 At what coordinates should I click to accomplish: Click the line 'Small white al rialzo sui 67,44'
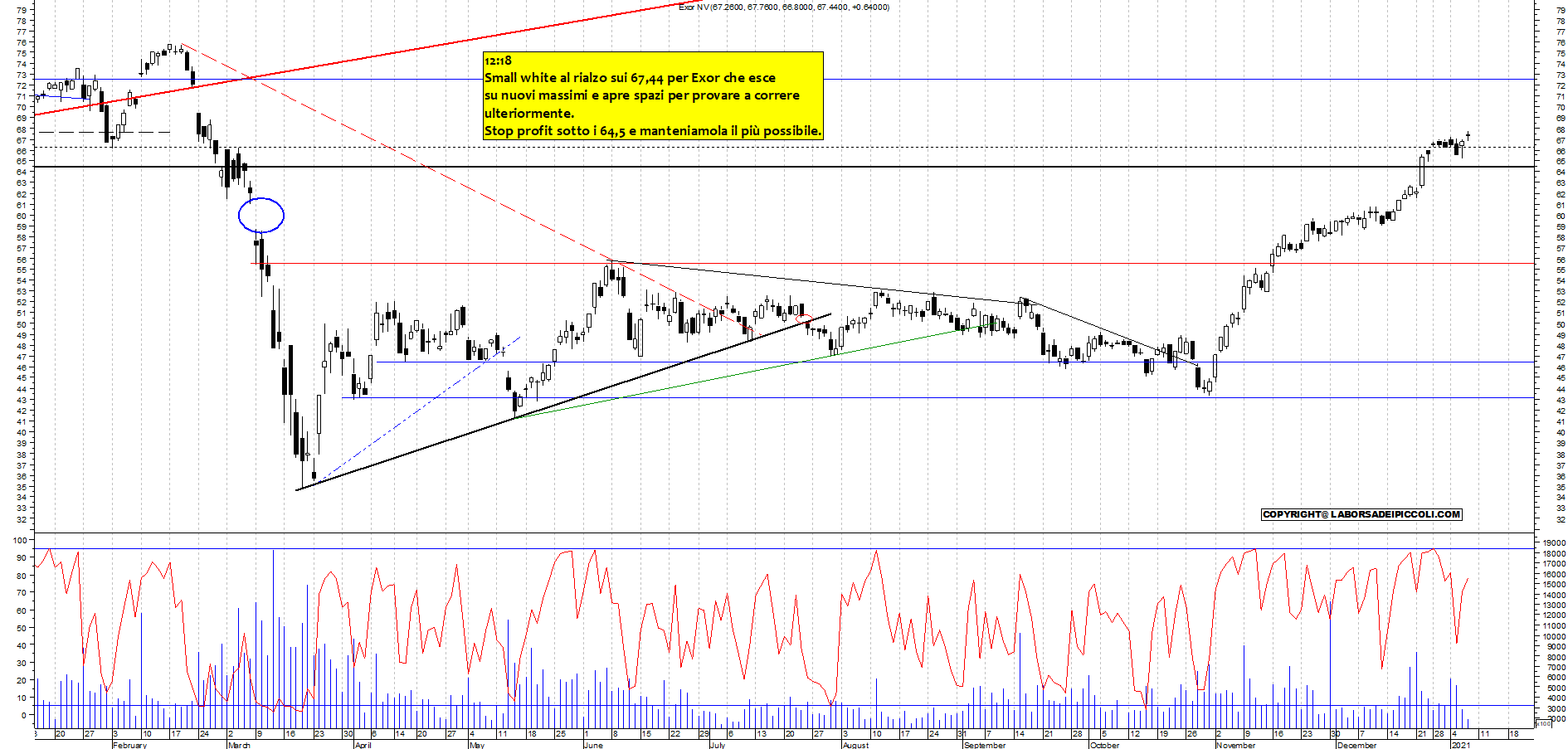630,78
